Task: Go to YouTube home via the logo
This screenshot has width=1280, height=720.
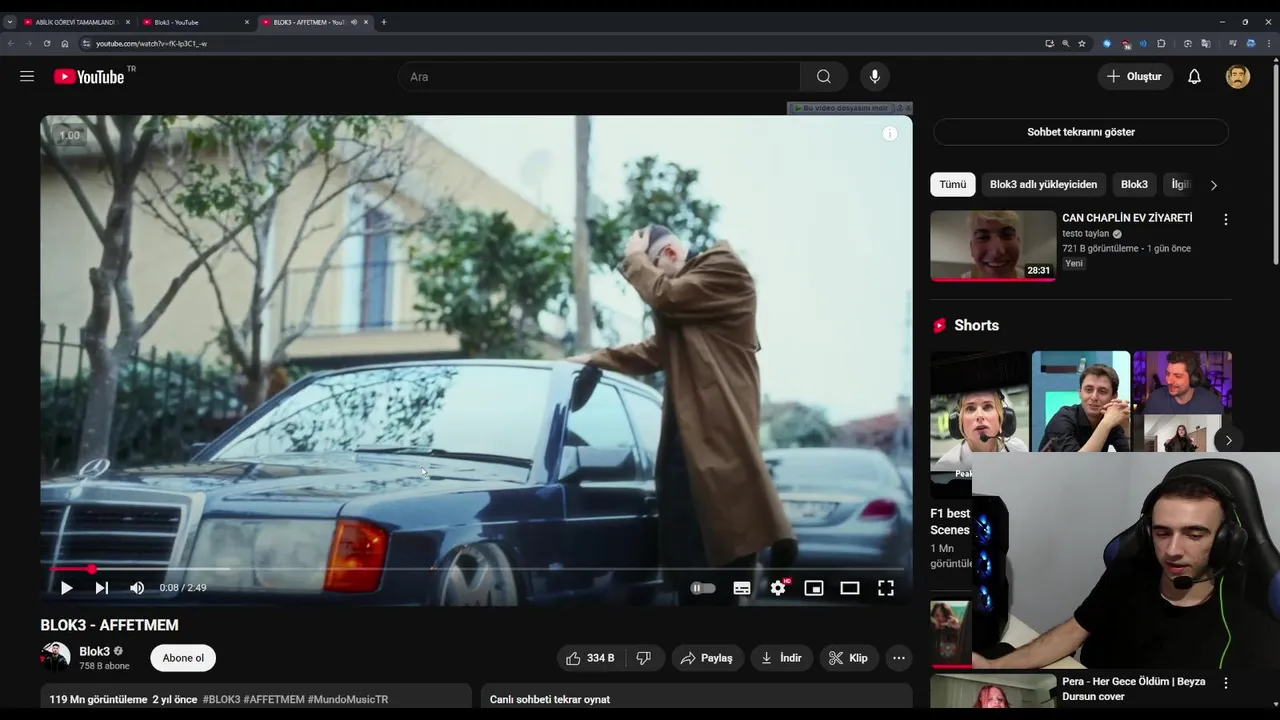Action: [89, 77]
